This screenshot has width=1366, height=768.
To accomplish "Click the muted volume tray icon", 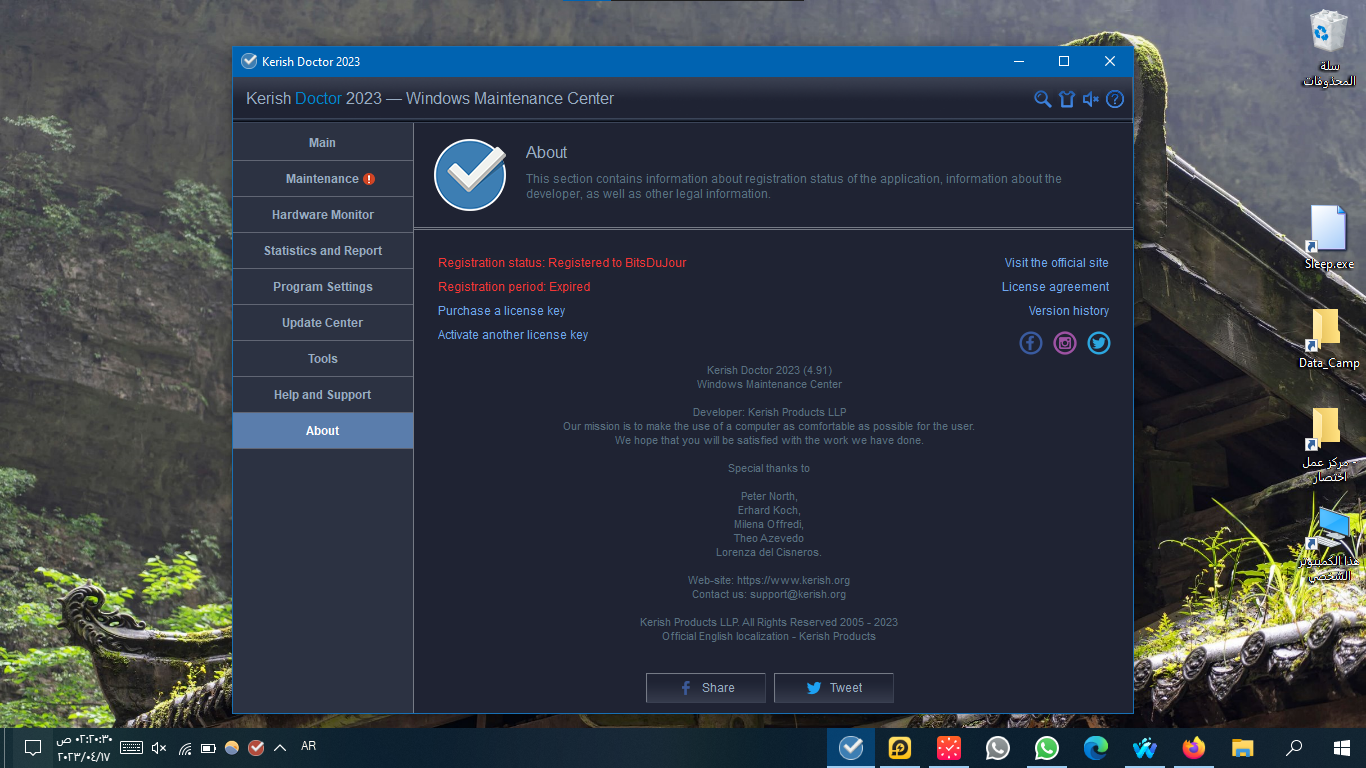I will pyautogui.click(x=159, y=748).
